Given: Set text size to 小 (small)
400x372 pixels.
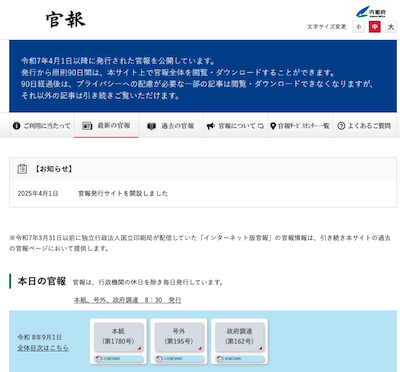Looking at the screenshot, I should tap(359, 27).
